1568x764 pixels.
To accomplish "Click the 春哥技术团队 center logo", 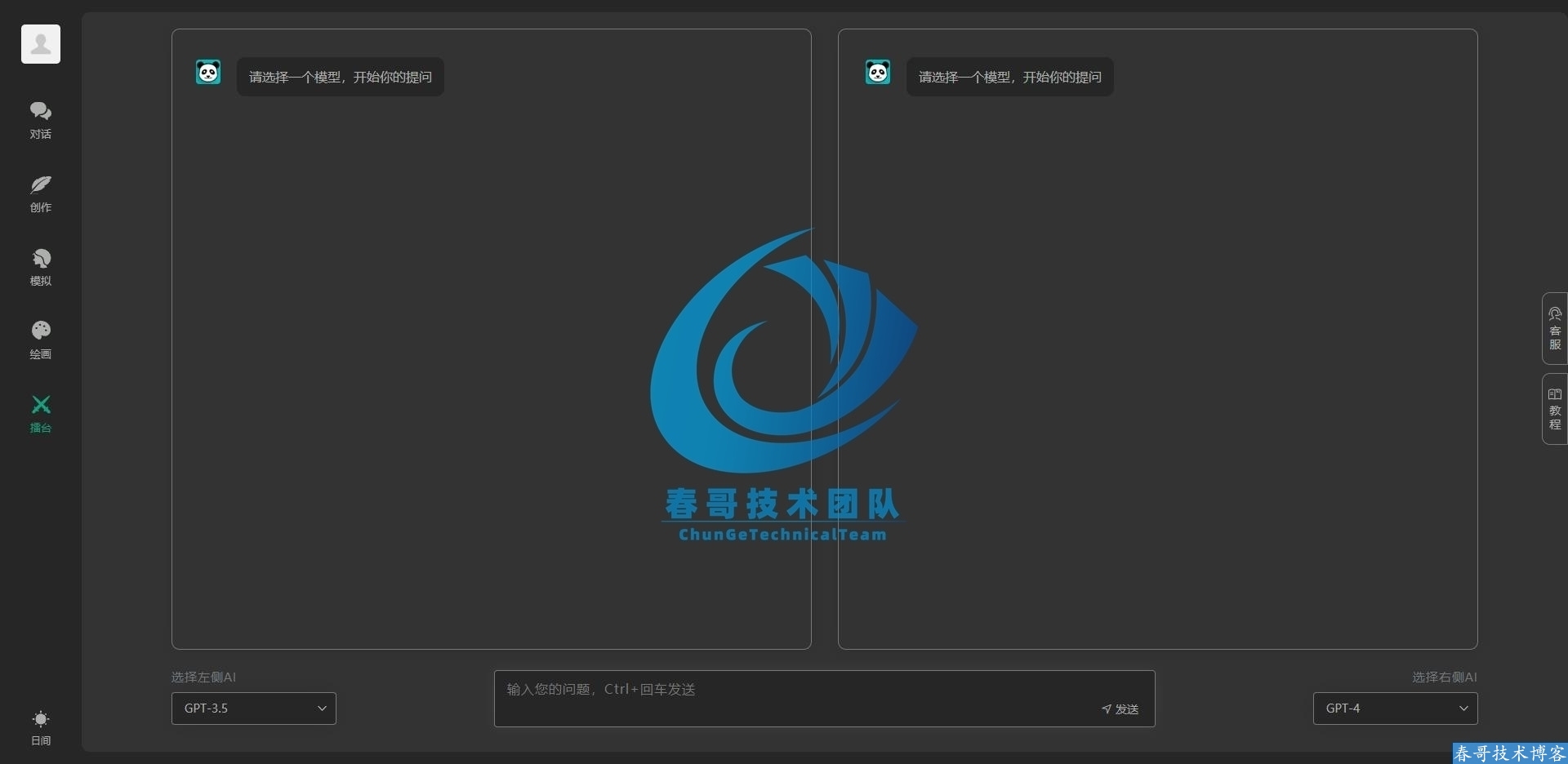I will (782, 384).
